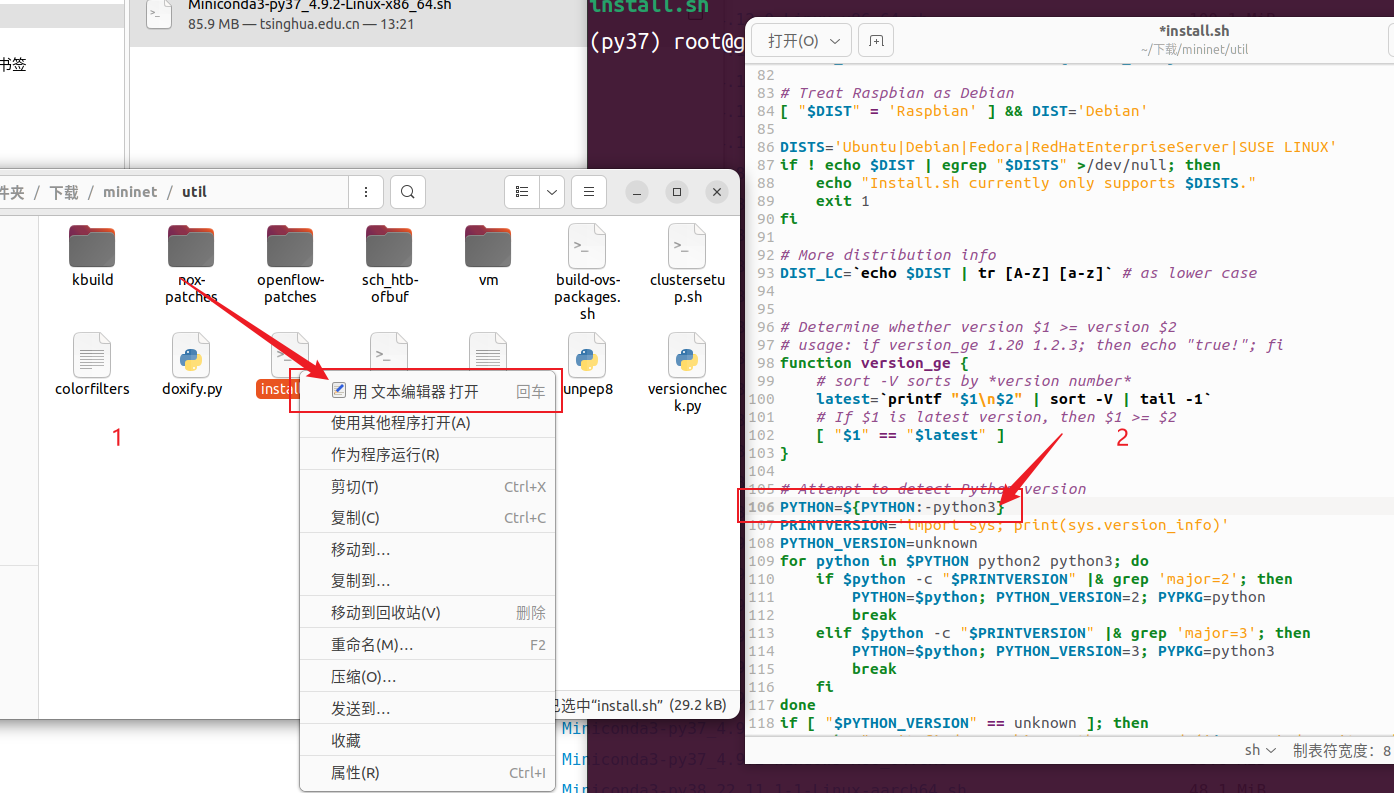Viewport: 1394px width, 793px height.
Task: Open the sch_htb-ofbuf folder icon
Action: point(389,245)
